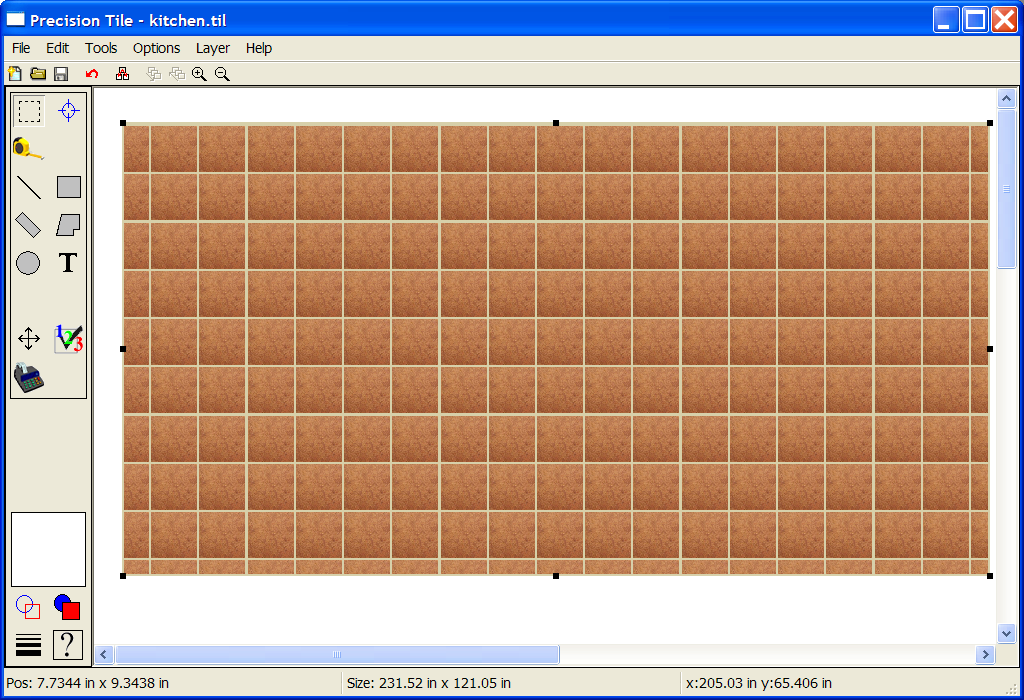Activate the tape measure tool
The image size is (1024, 700).
[29, 149]
